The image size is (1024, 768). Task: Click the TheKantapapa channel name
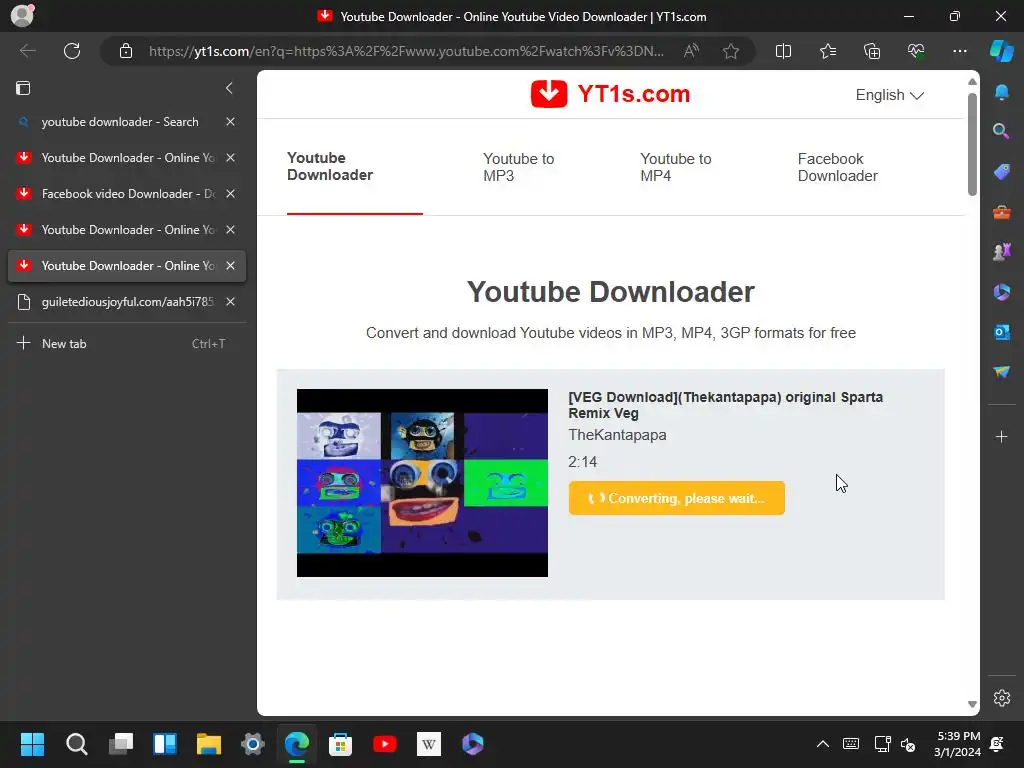pyautogui.click(x=617, y=435)
